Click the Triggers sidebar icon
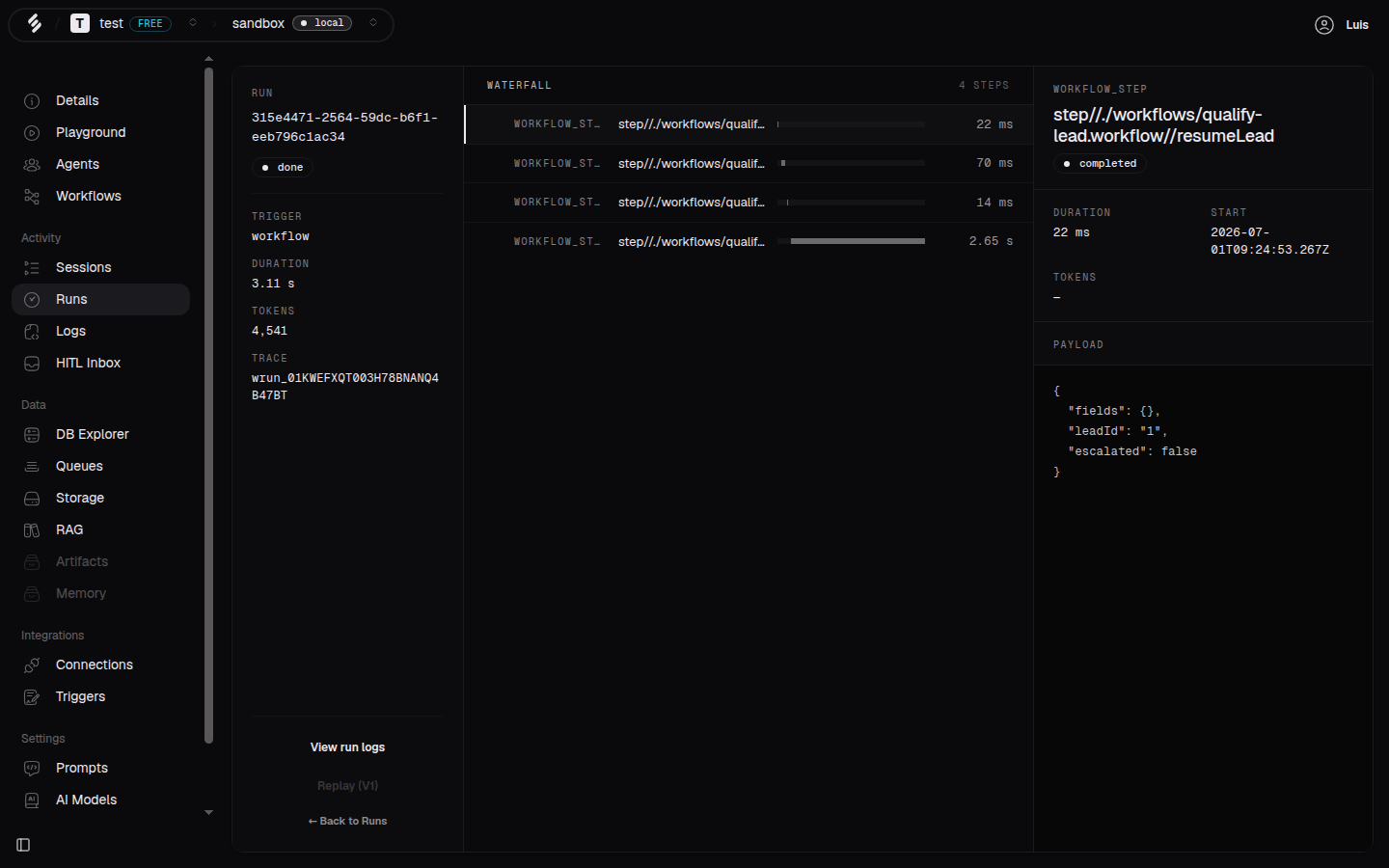The image size is (1389, 868). 32,696
